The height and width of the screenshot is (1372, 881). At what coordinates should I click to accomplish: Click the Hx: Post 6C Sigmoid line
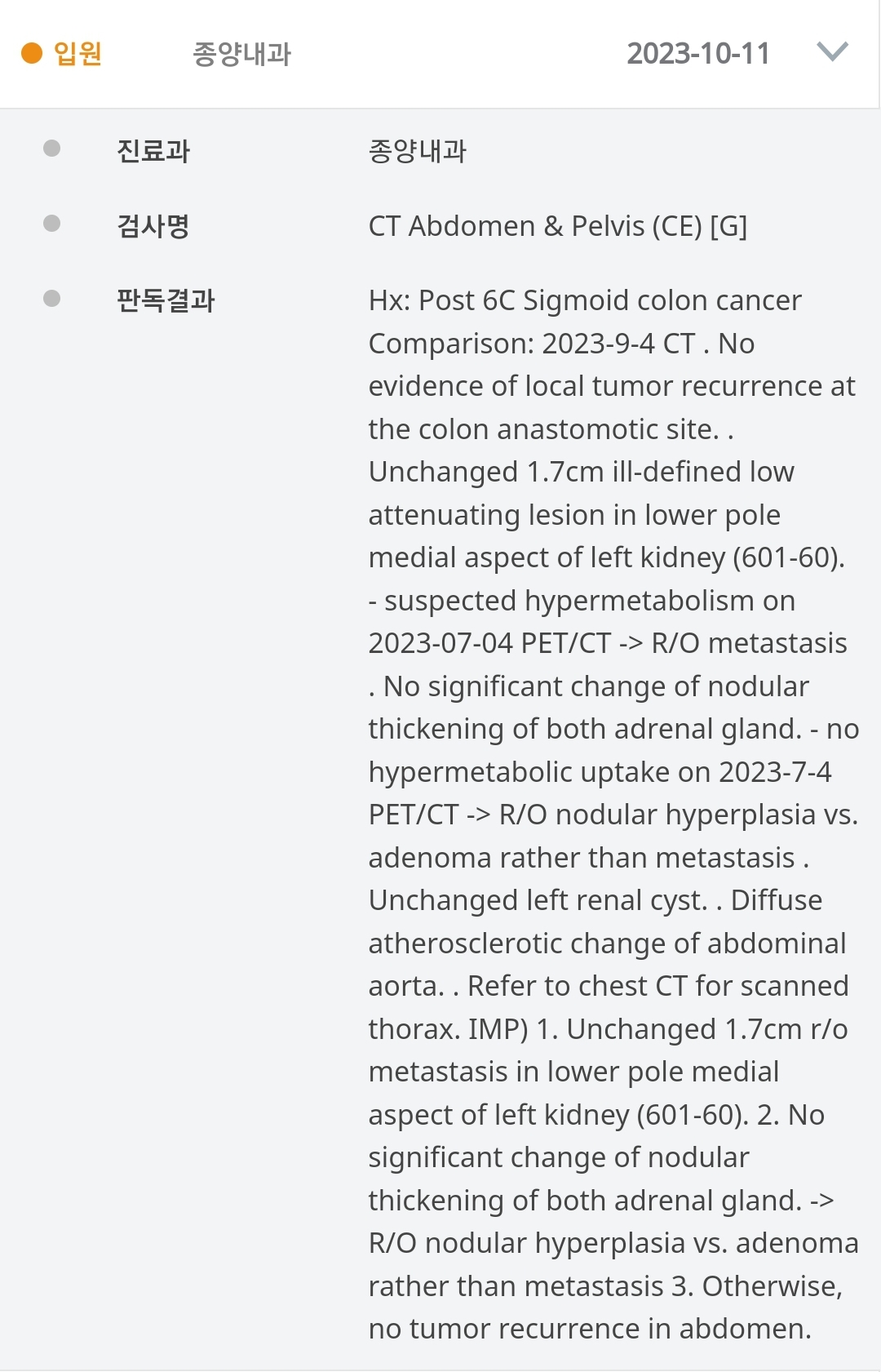click(585, 300)
